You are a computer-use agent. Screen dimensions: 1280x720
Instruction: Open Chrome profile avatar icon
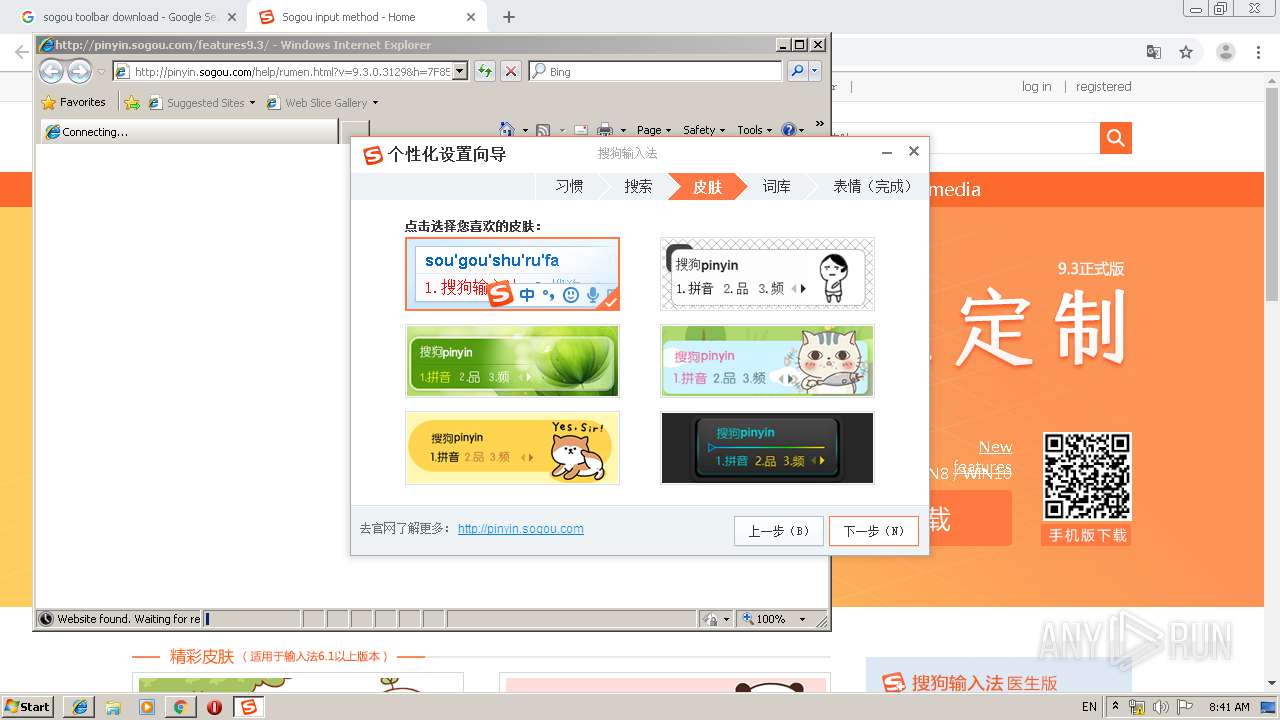click(1226, 52)
